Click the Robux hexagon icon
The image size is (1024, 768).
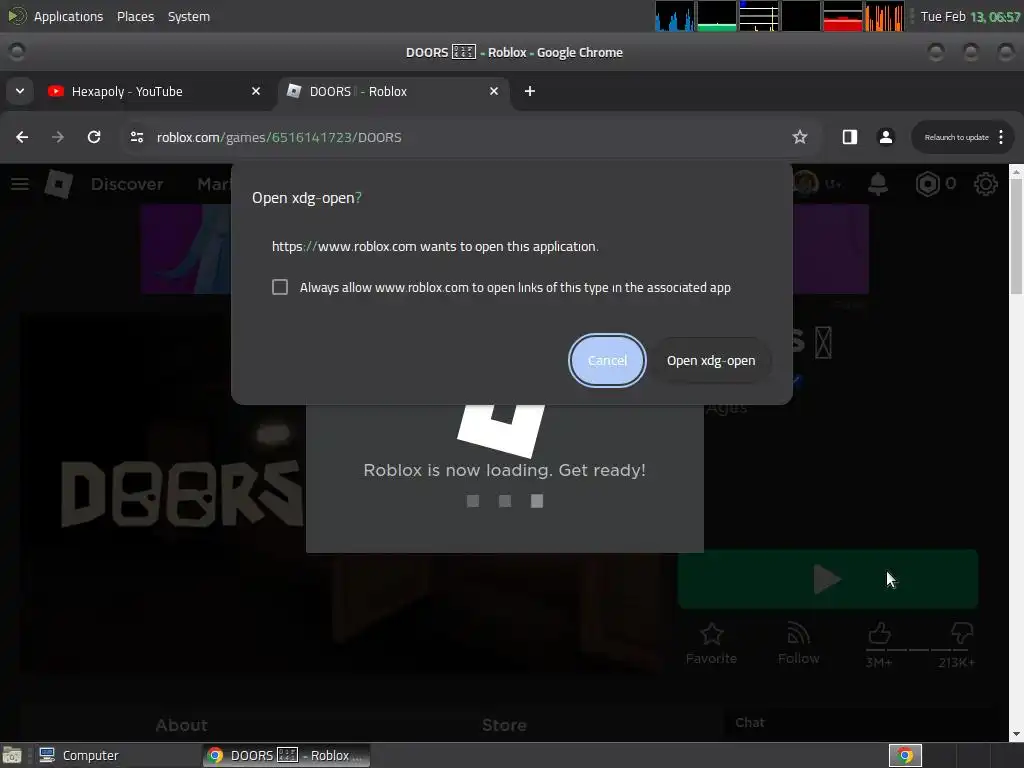click(x=927, y=184)
